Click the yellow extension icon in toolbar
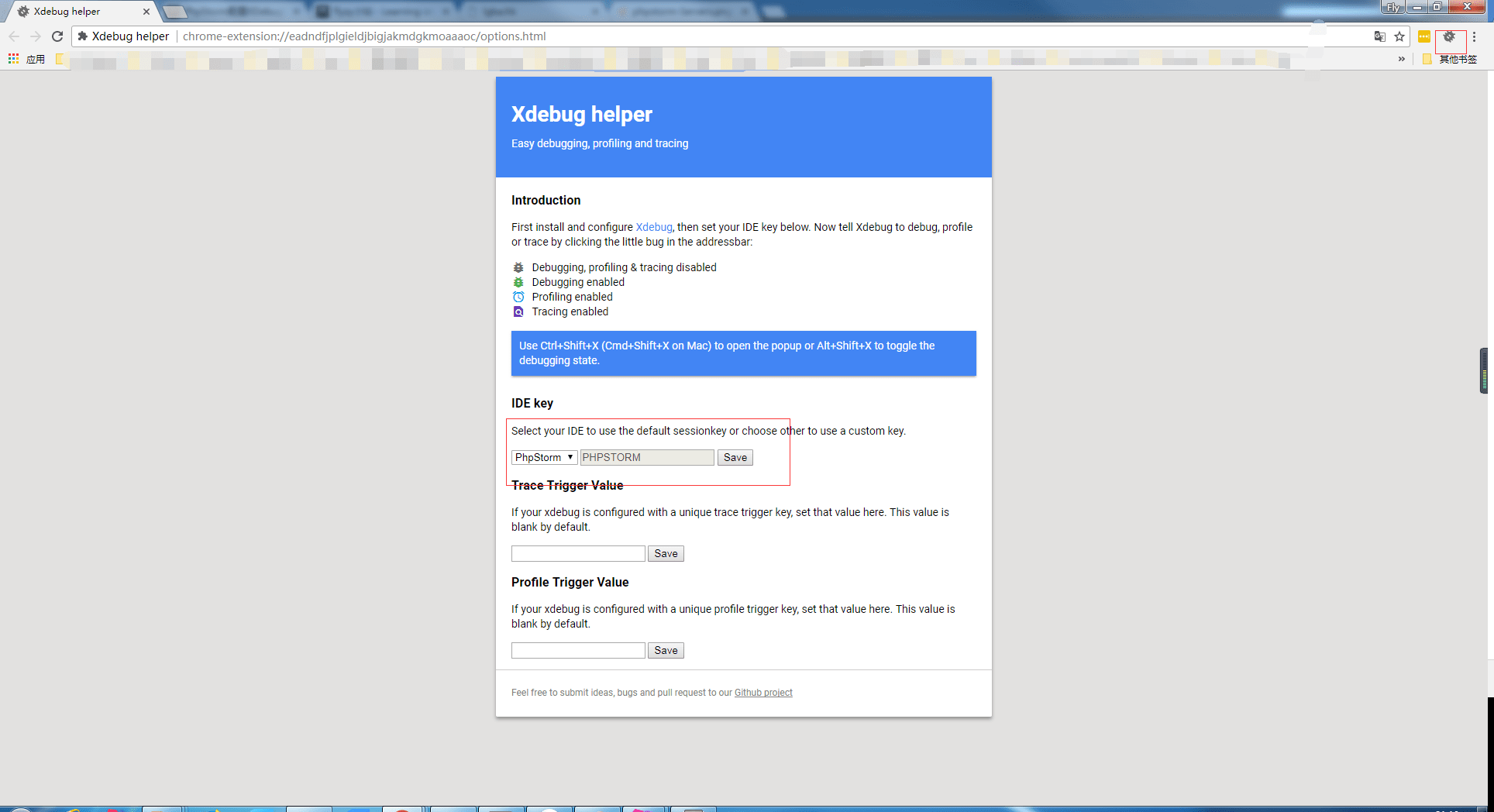This screenshot has height=812, width=1494. coord(1424,36)
